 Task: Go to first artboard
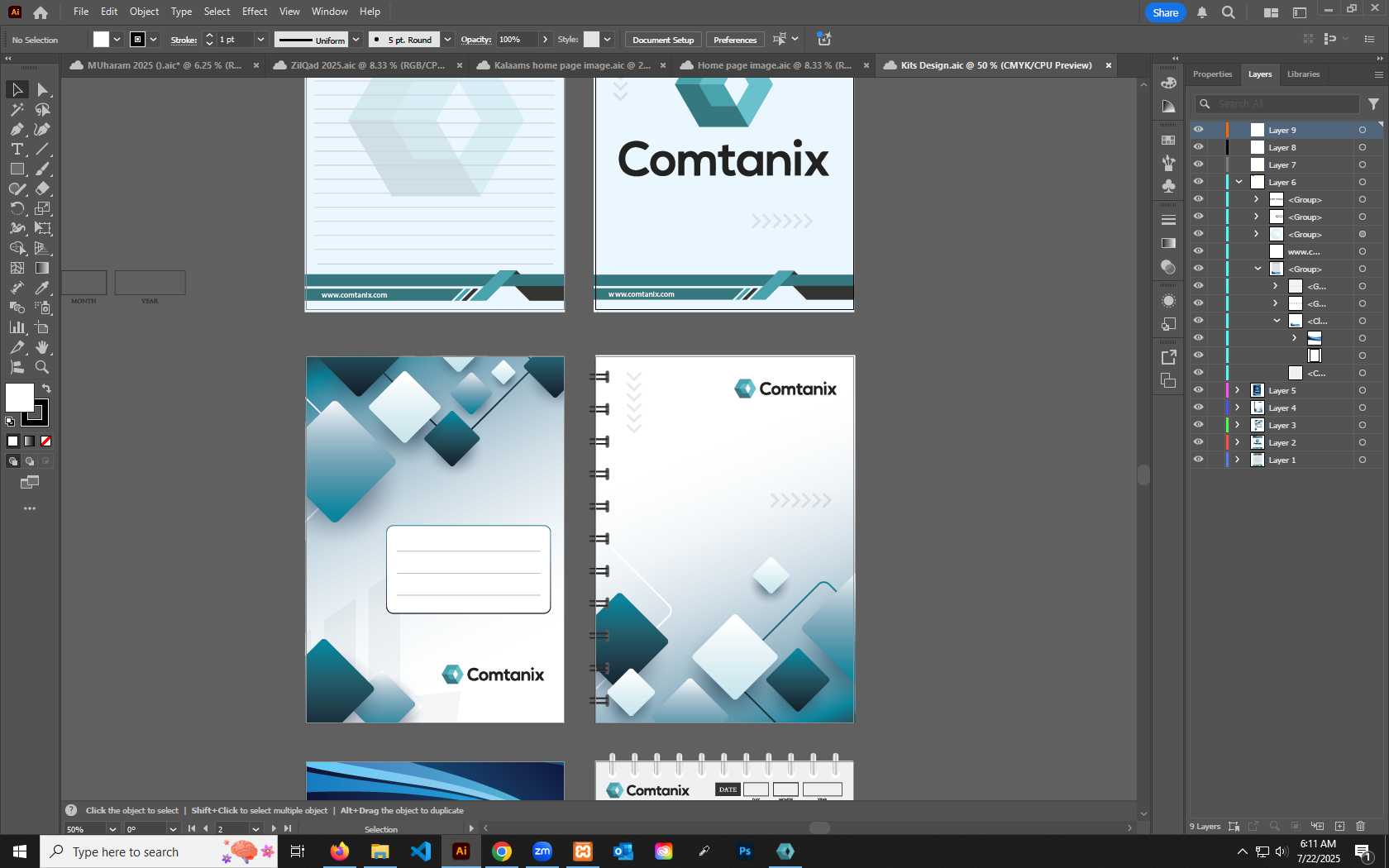(x=192, y=828)
